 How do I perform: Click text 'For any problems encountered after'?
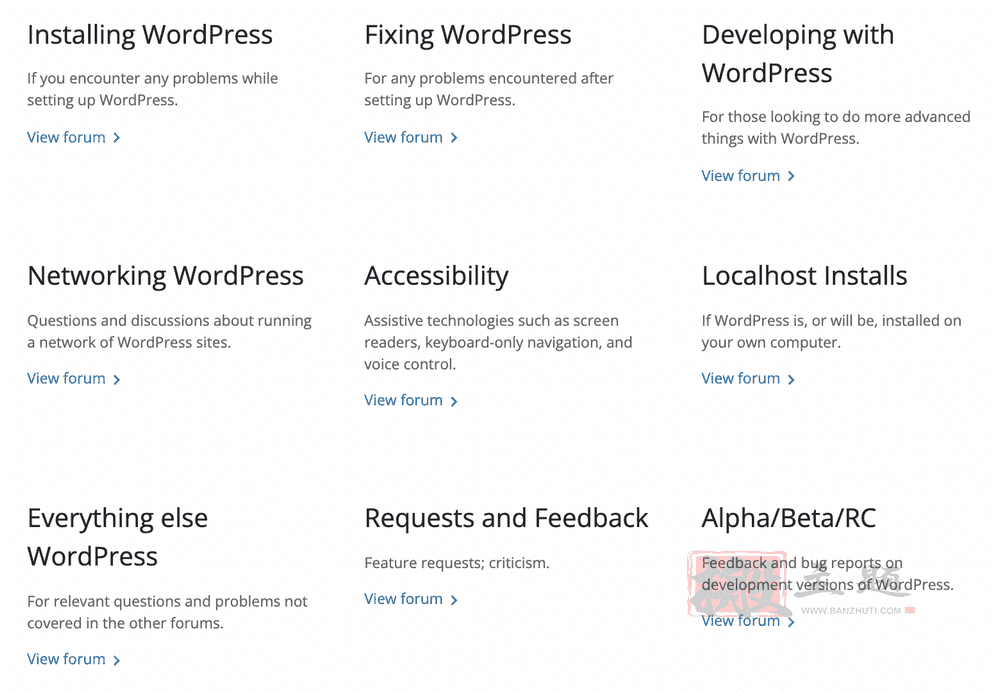point(489,78)
